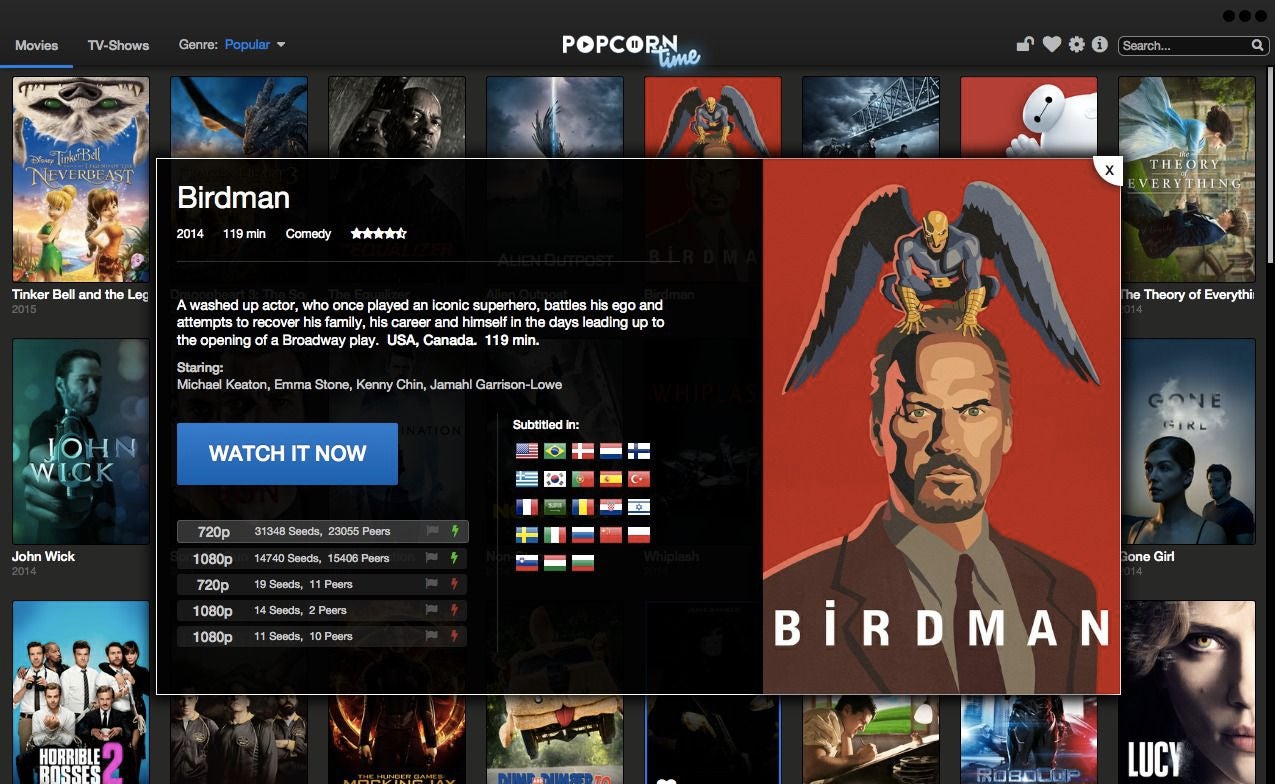Flag the 720p 19 seeds torrent
Viewport: 1275px width, 784px height.
click(432, 584)
